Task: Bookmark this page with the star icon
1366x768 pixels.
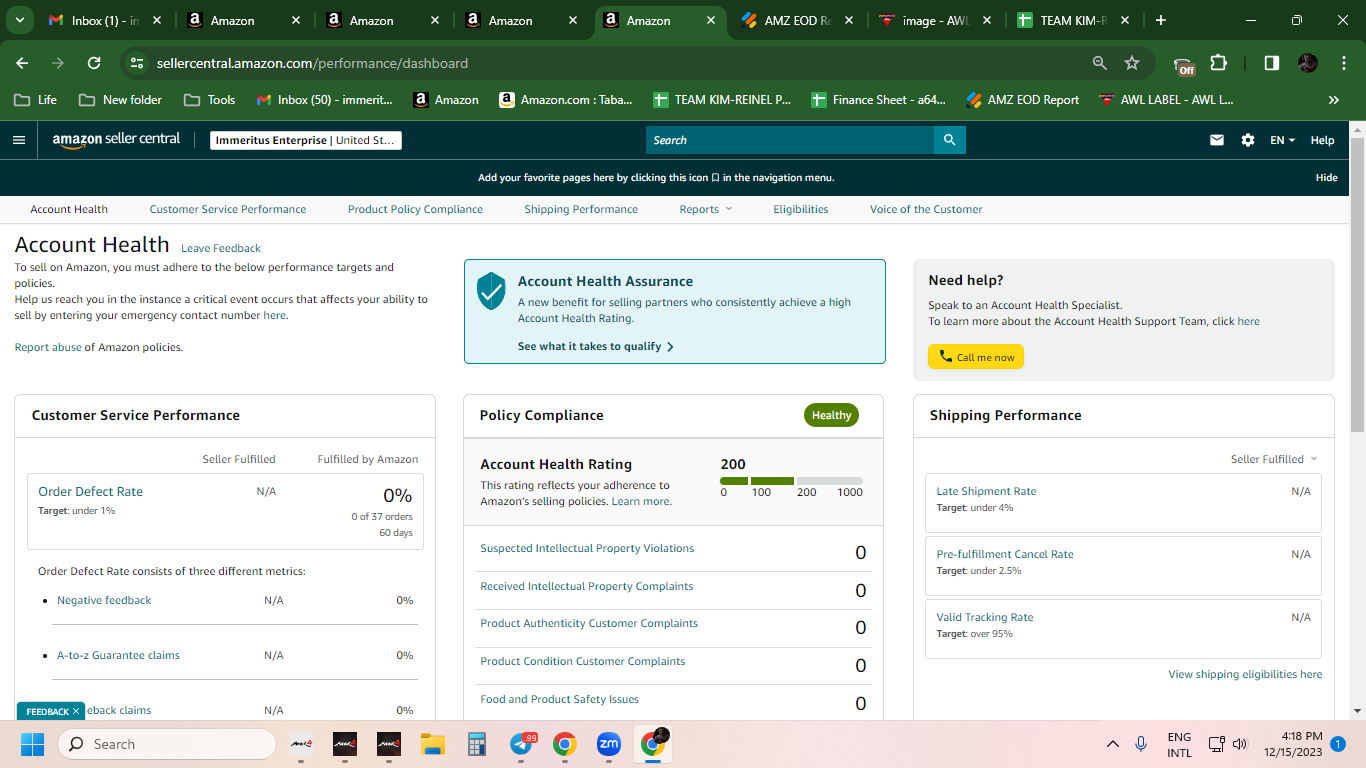Action: 1132,63
